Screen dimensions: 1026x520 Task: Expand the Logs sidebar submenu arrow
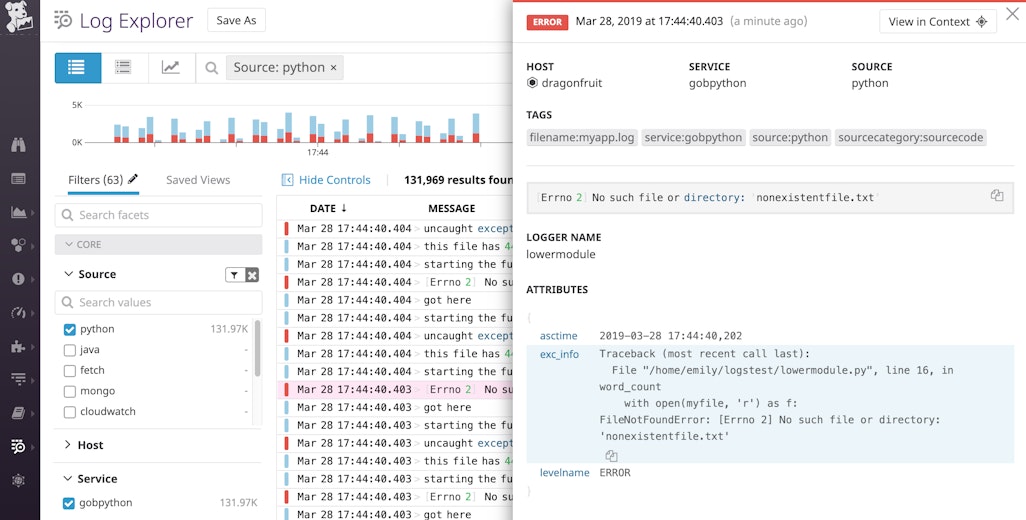point(33,447)
